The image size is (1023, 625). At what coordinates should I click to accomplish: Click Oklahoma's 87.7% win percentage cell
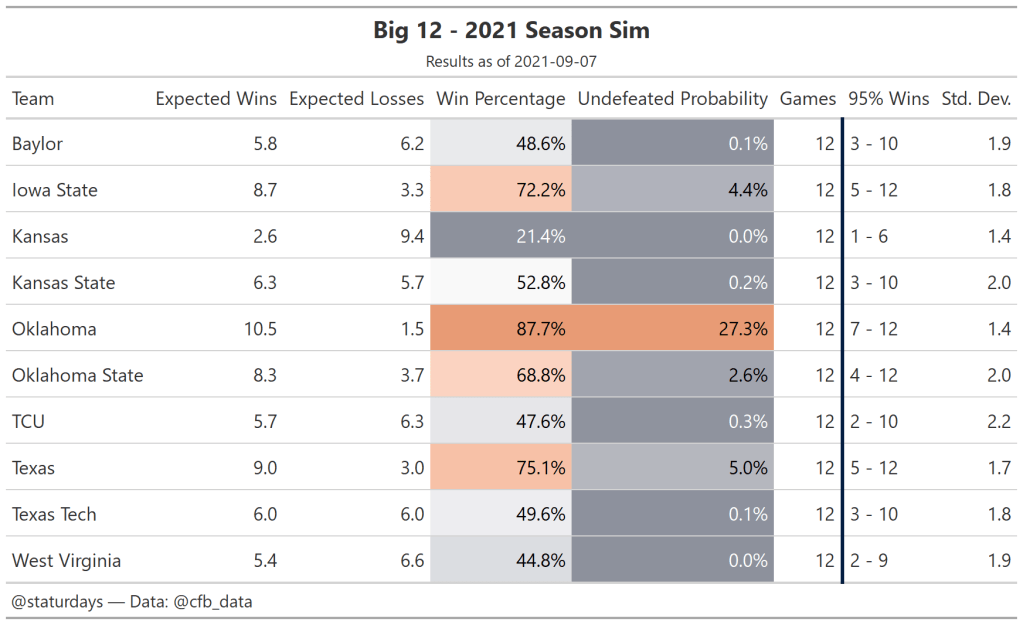pyautogui.click(x=501, y=329)
